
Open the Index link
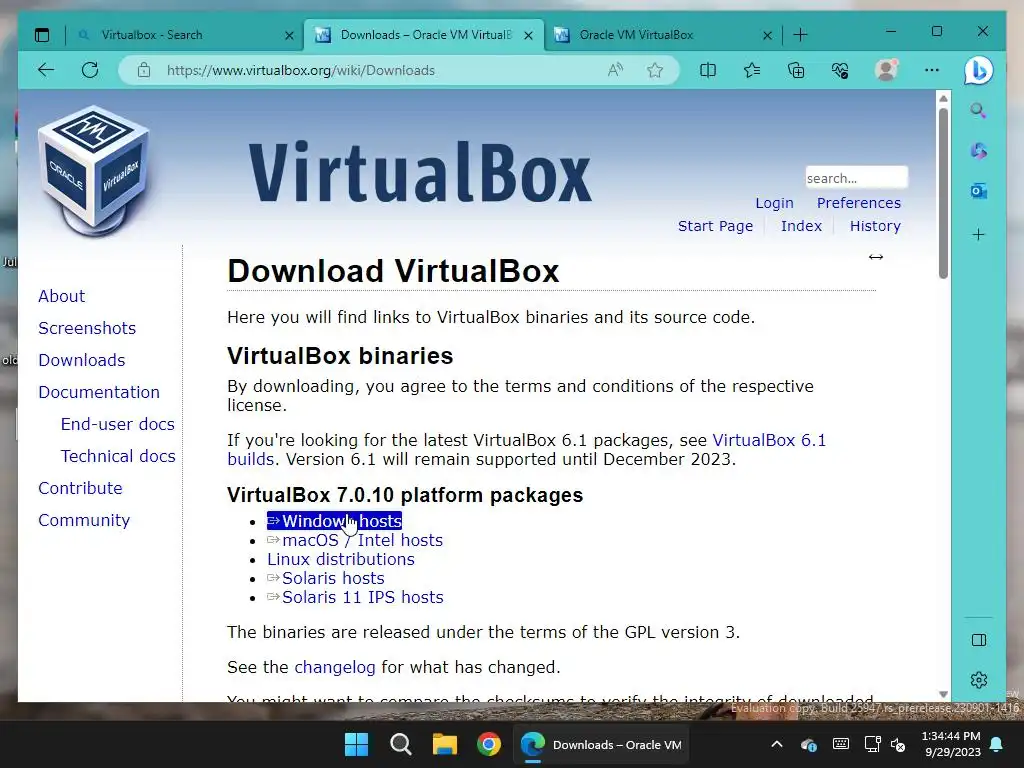pos(801,226)
